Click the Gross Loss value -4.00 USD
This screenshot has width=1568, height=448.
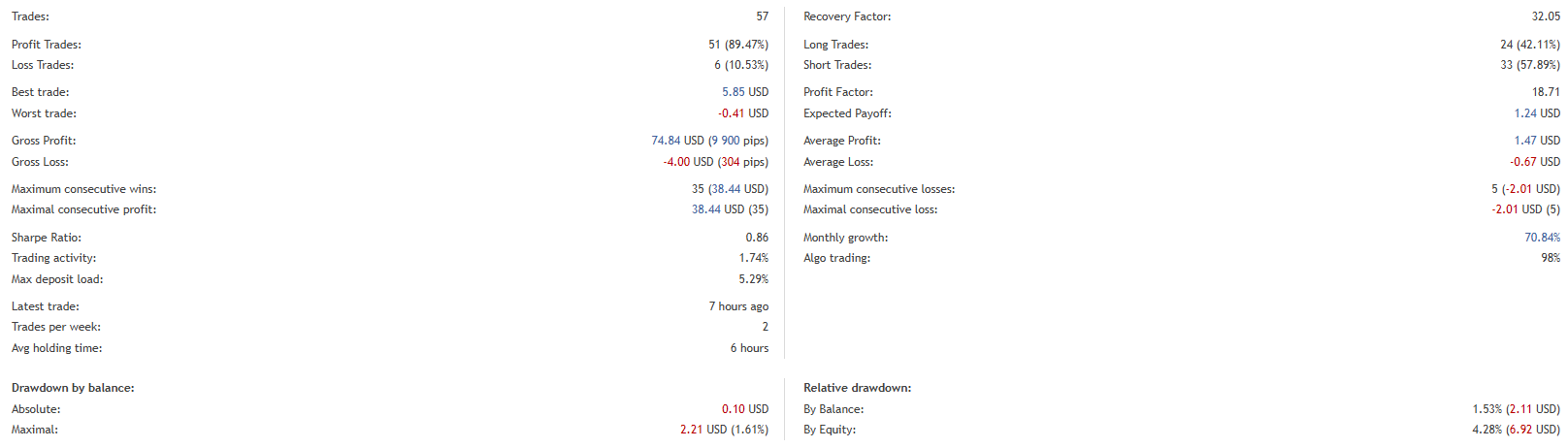[x=688, y=162]
